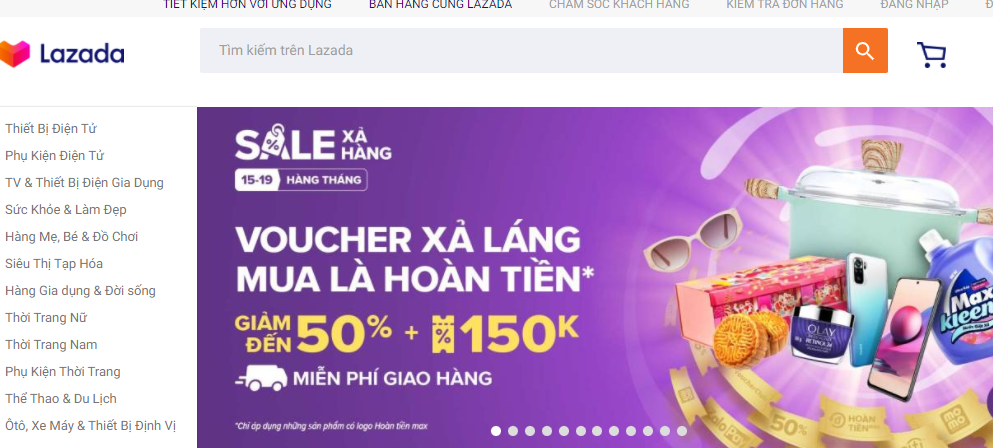
Task: Focus the Tìm kiếm trên Lazada field
Action: pyautogui.click(x=521, y=51)
